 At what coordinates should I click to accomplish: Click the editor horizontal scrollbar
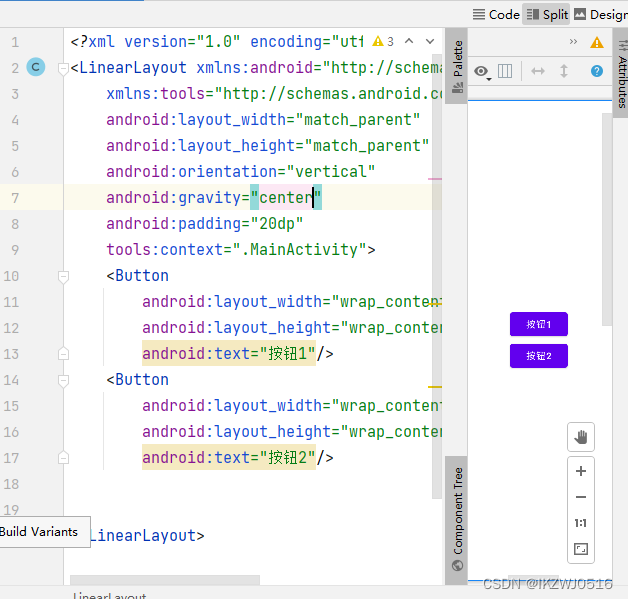165,580
